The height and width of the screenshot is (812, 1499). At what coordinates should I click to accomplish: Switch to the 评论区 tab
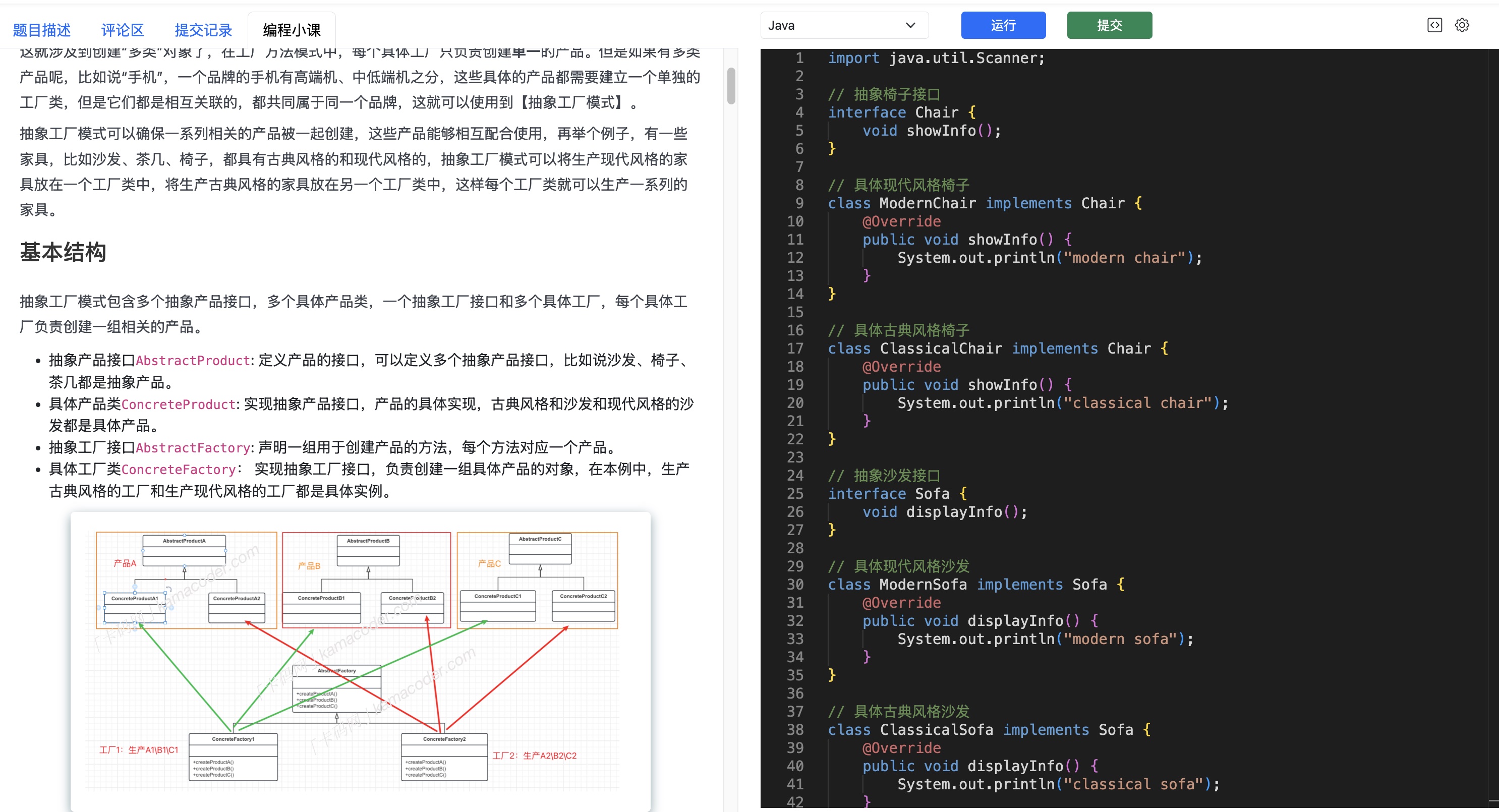pos(122,30)
